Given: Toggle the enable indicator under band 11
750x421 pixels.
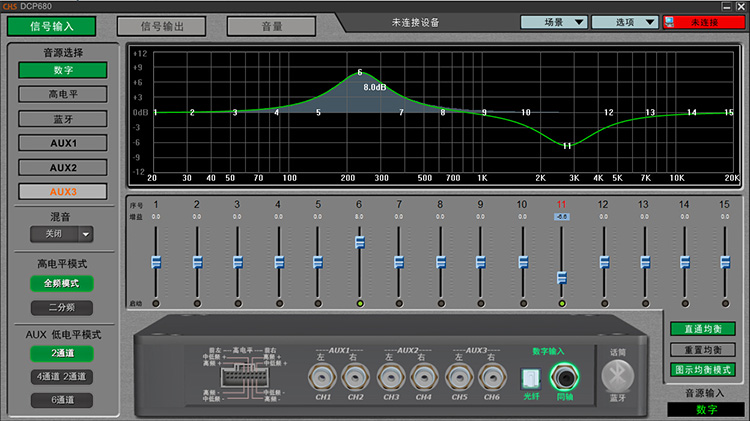Looking at the screenshot, I should click(562, 303).
